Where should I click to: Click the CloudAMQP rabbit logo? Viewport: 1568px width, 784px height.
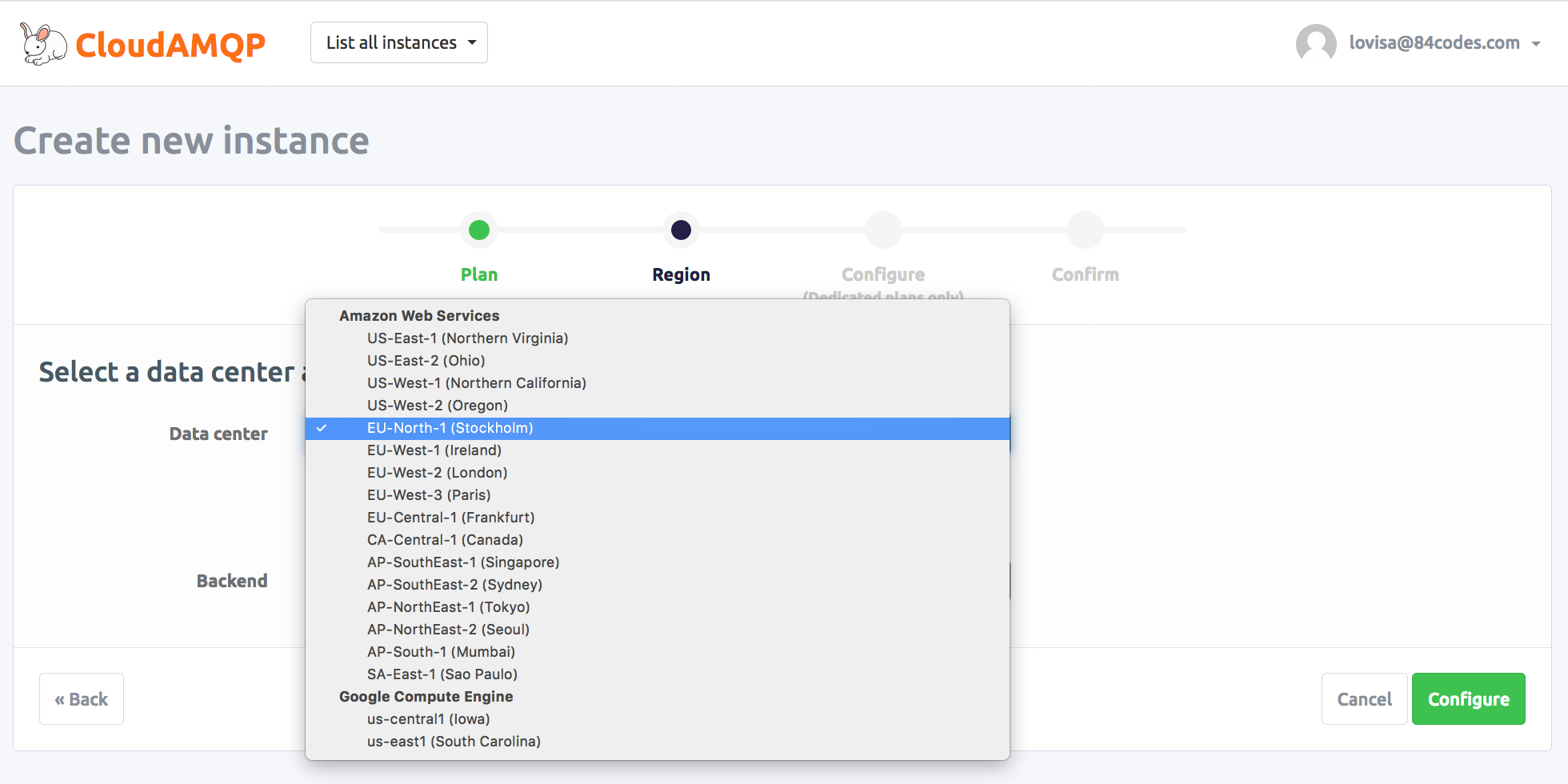[43, 43]
